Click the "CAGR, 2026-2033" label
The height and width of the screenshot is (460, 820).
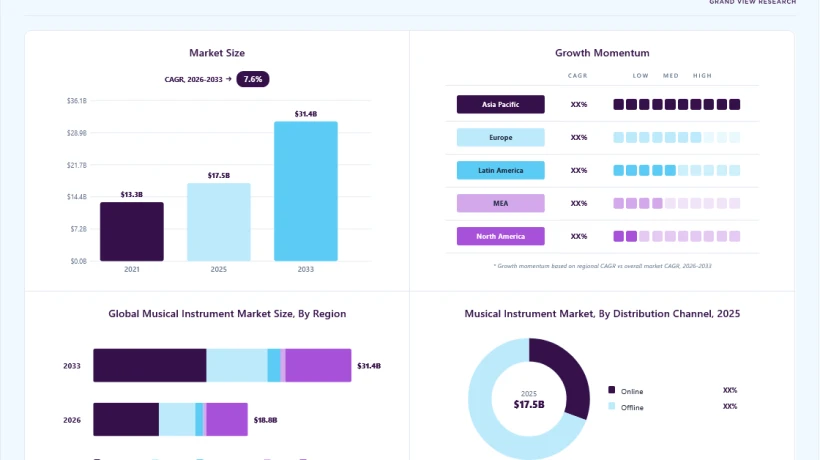(193, 79)
